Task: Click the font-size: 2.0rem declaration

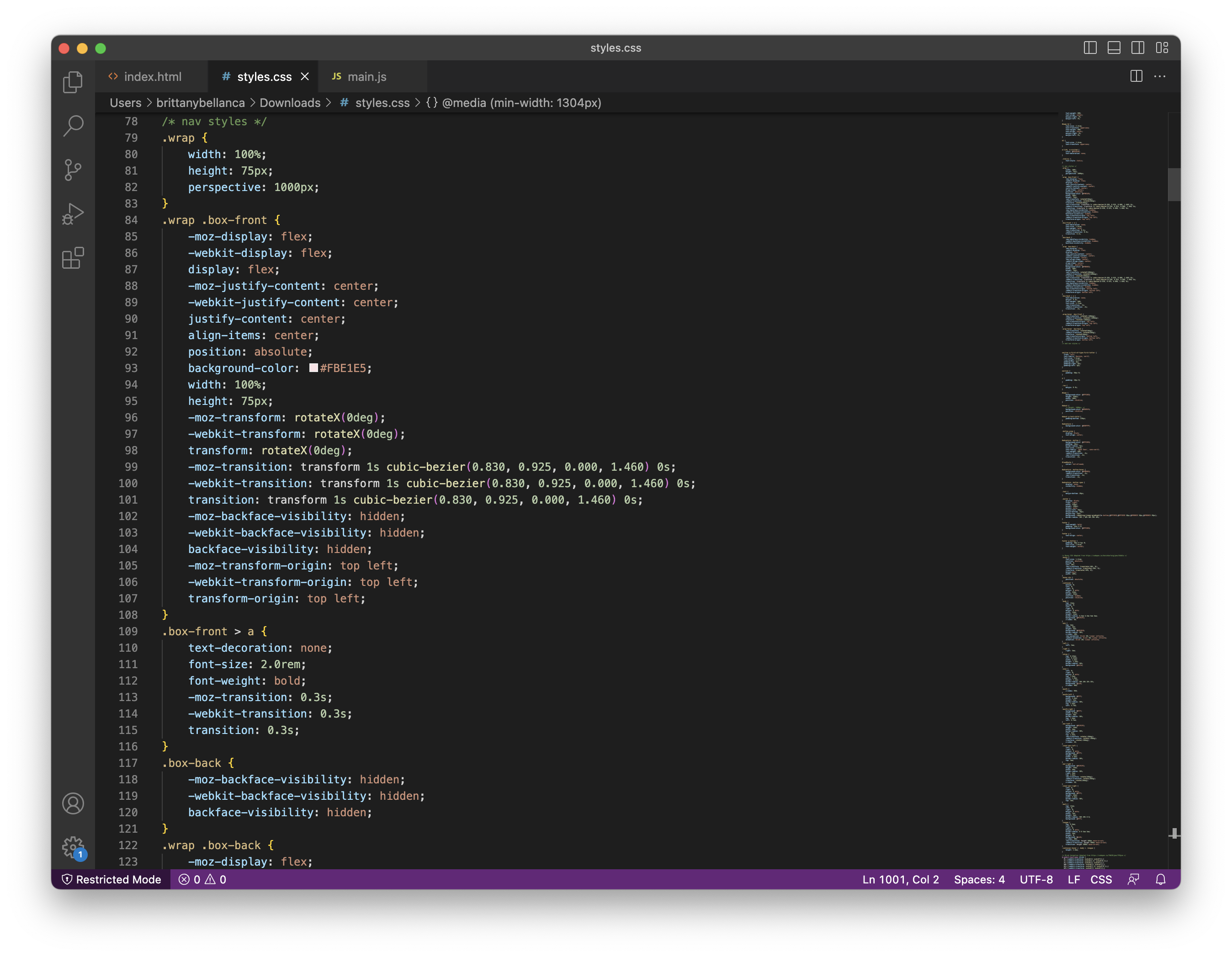Action: [247, 664]
